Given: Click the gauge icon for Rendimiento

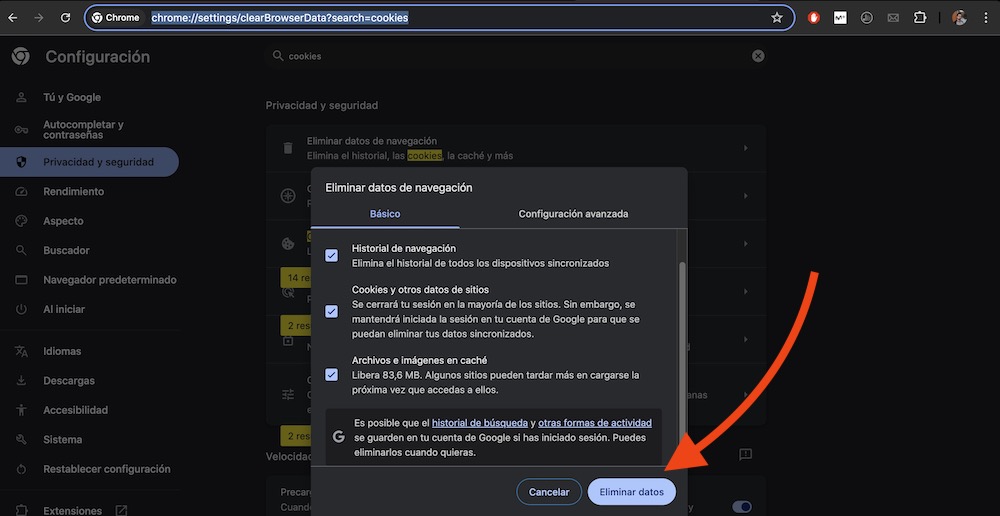Looking at the screenshot, I should (x=21, y=191).
